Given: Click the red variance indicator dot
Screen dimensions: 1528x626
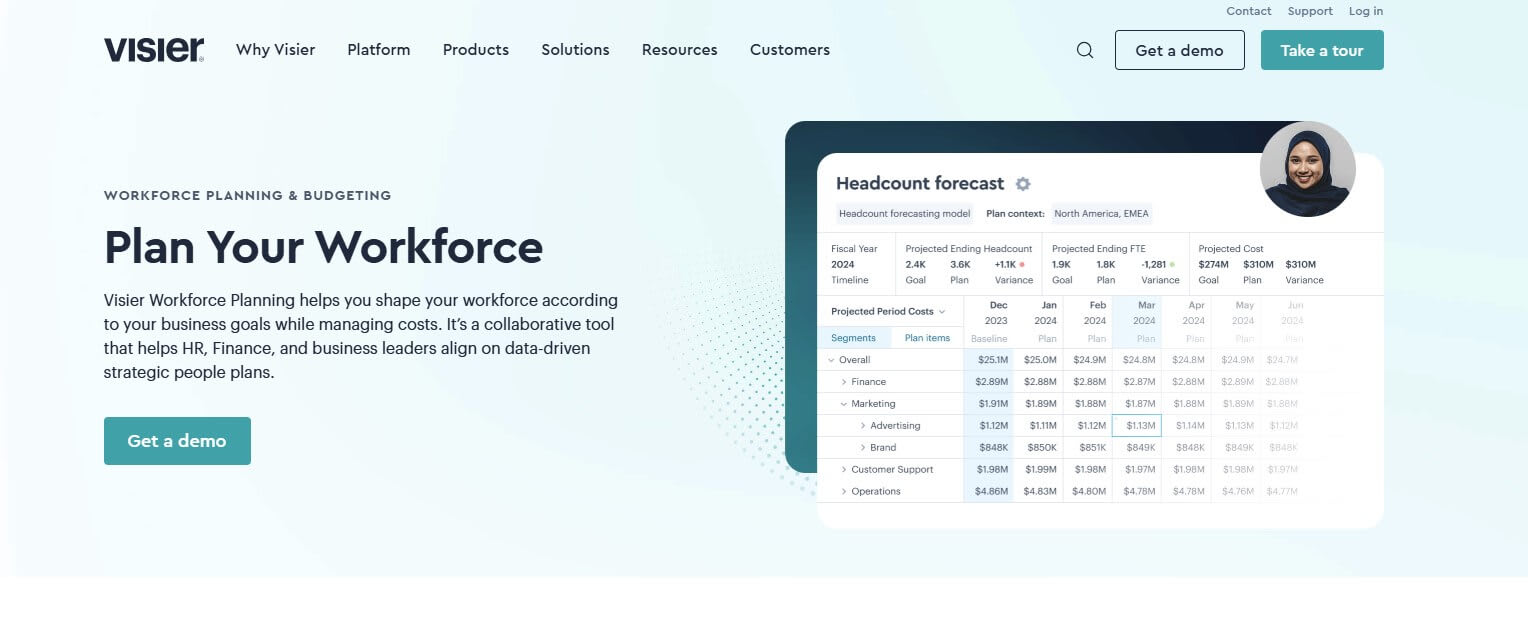Looking at the screenshot, I should 1022,265.
